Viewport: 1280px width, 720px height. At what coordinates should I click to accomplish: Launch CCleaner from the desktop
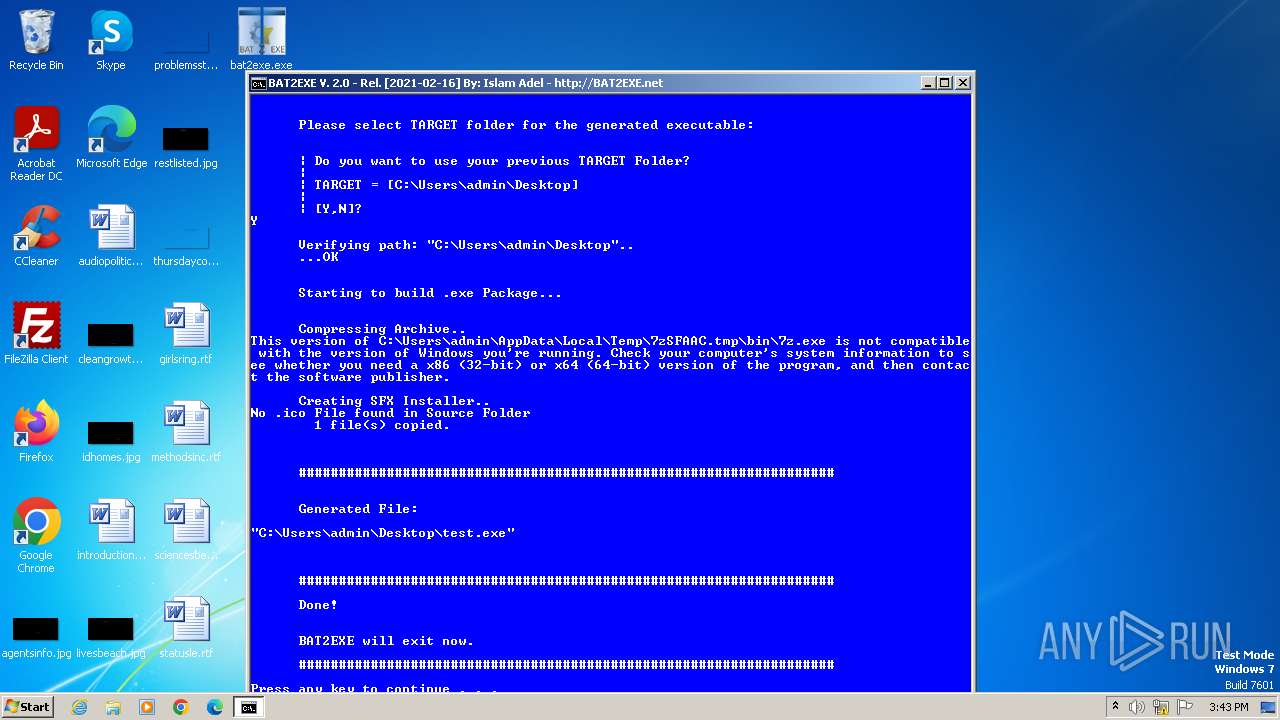36,236
